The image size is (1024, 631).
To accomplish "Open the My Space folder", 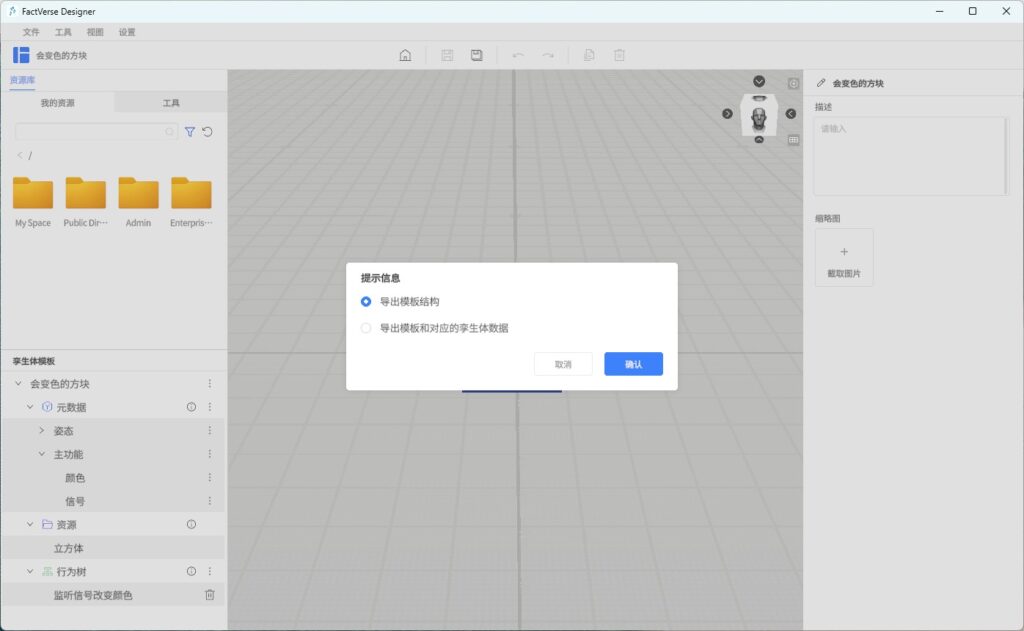I will (33, 194).
